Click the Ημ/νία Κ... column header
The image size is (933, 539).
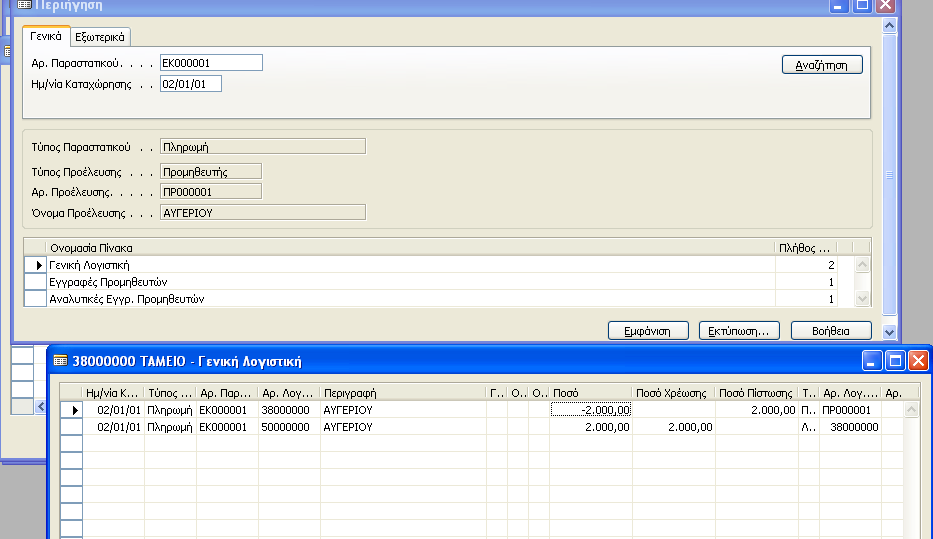pyautogui.click(x=112, y=393)
